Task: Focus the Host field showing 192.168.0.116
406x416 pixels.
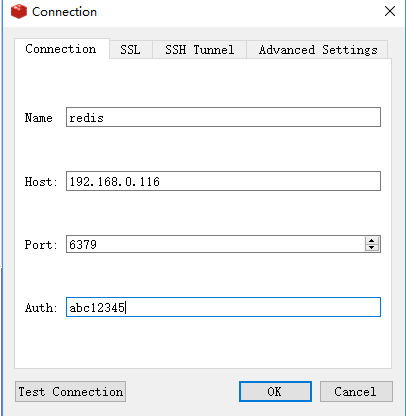Action: 223,181
